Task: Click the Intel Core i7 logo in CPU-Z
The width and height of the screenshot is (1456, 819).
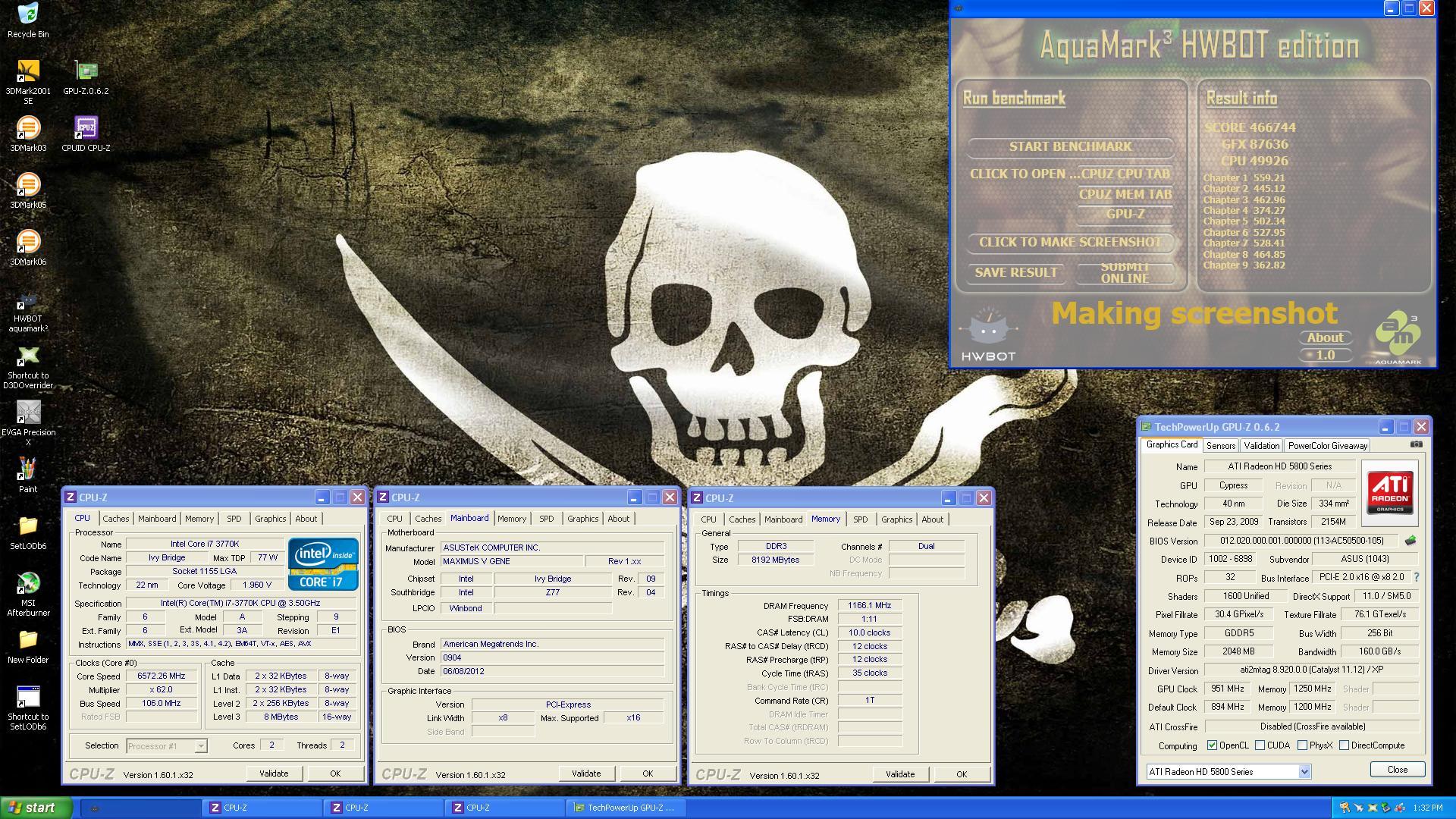Action: click(x=323, y=563)
